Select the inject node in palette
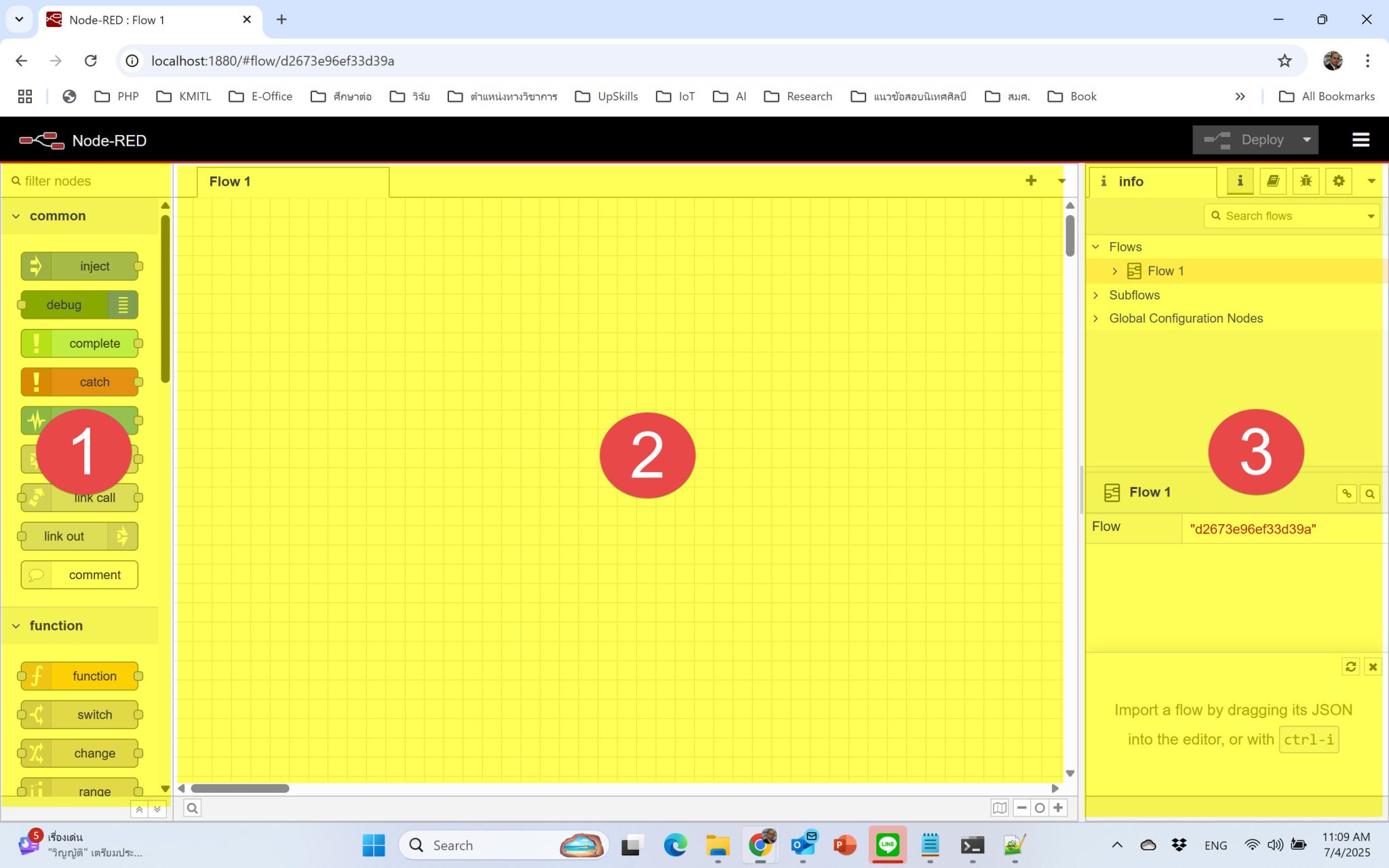 (80, 266)
